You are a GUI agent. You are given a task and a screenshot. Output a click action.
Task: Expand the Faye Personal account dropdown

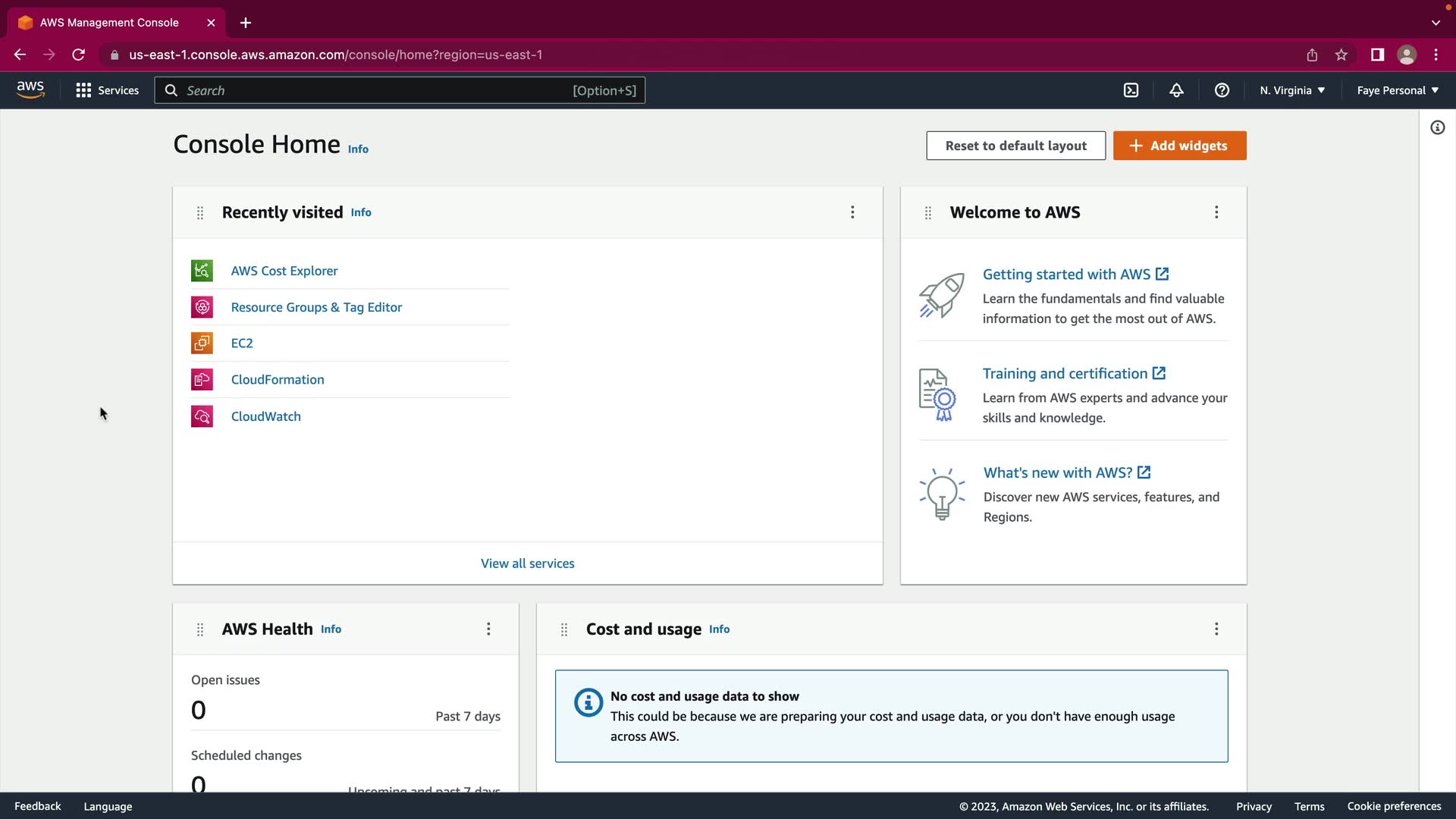pyautogui.click(x=1397, y=90)
